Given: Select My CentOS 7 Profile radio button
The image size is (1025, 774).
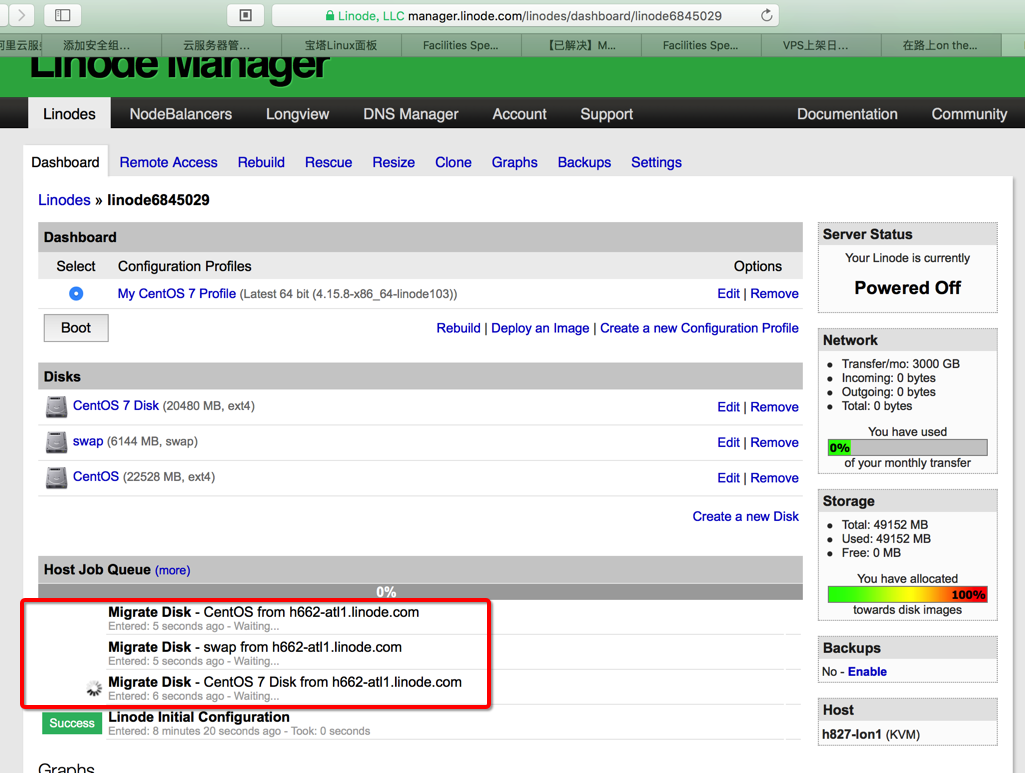Looking at the screenshot, I should tap(76, 294).
